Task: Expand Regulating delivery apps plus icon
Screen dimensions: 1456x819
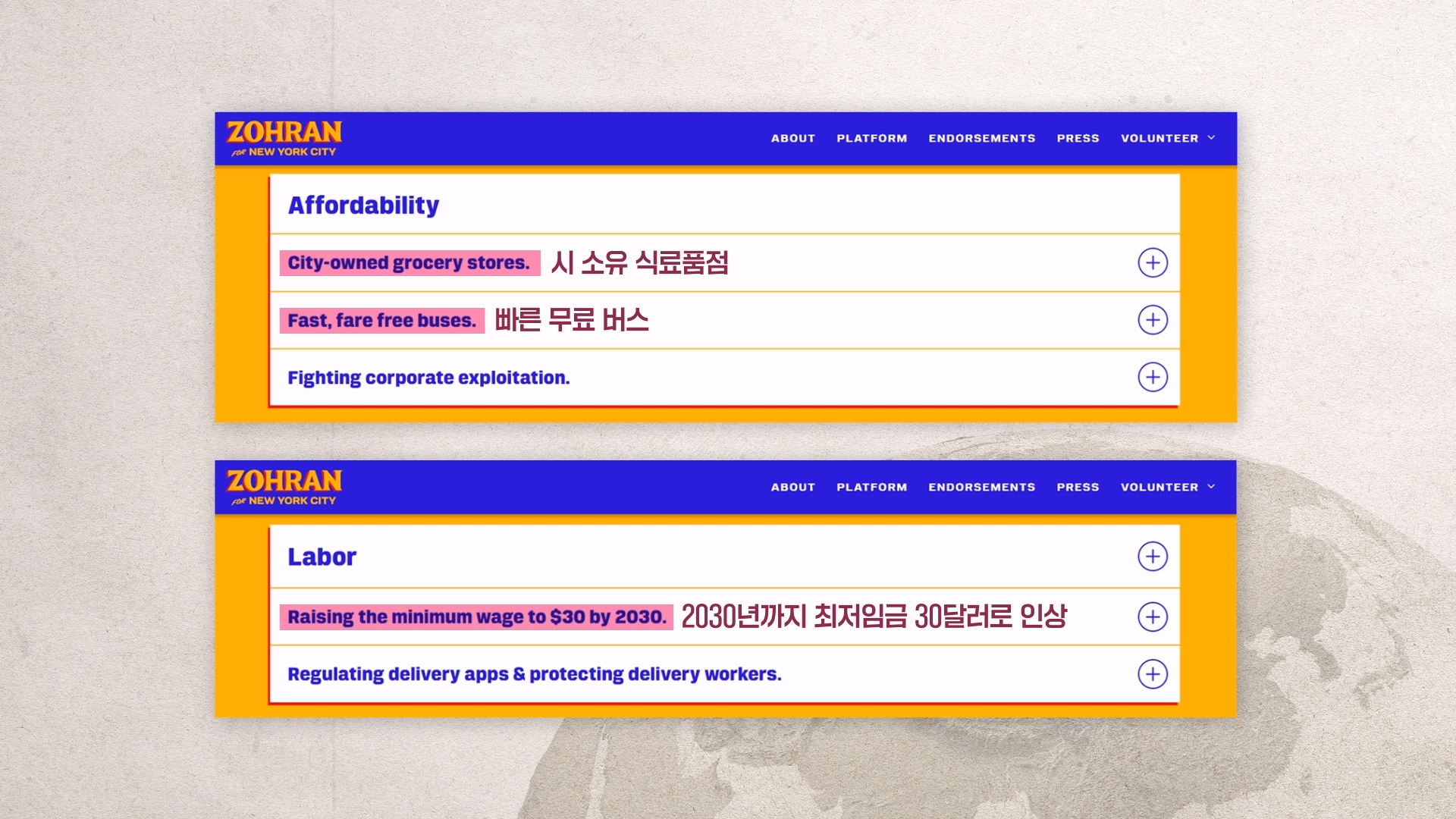Action: click(1153, 674)
